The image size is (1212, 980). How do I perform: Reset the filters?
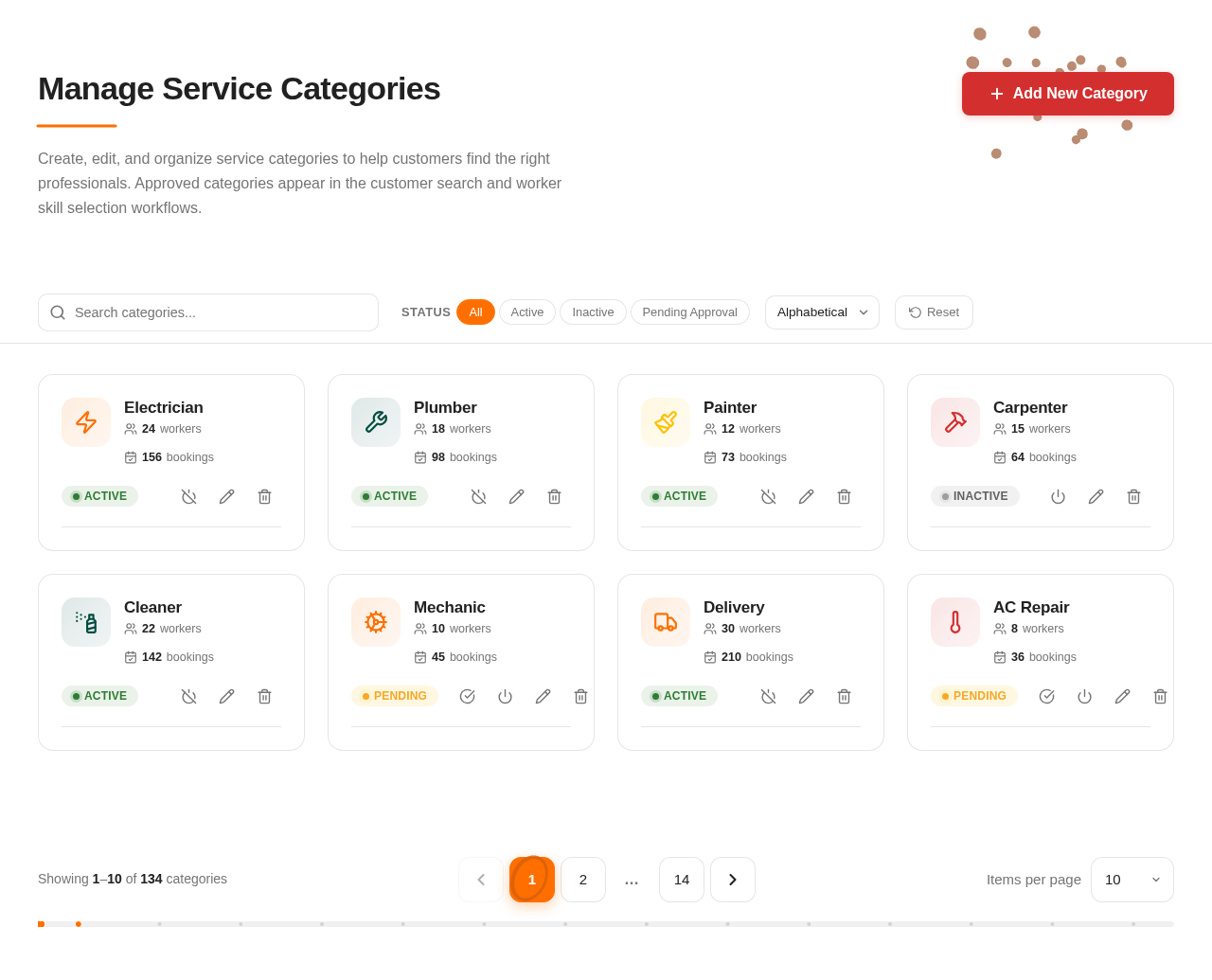934,312
